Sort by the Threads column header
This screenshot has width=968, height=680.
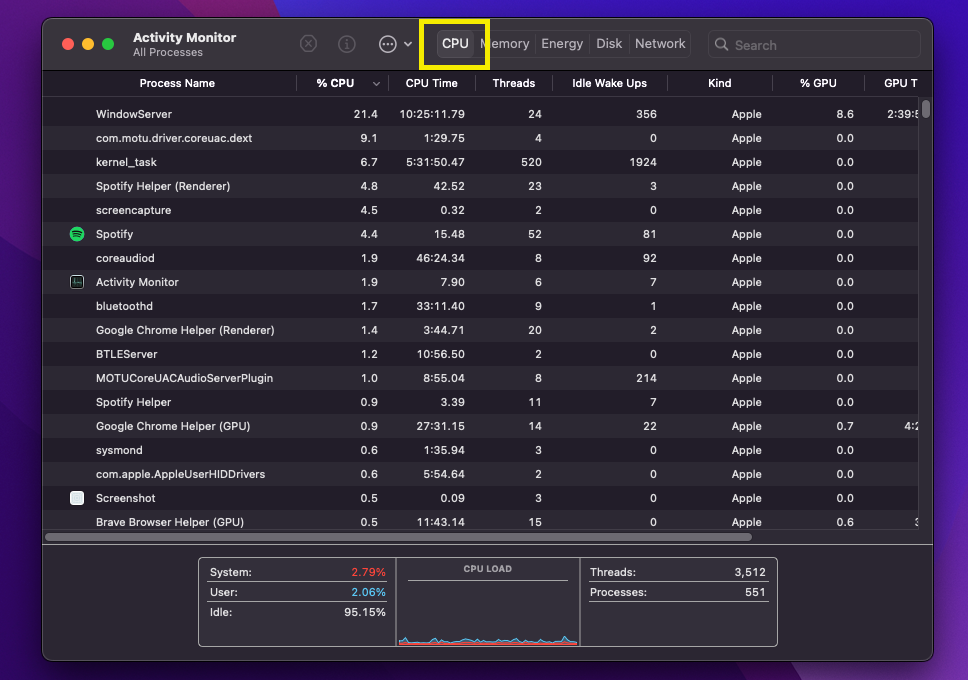coord(514,83)
